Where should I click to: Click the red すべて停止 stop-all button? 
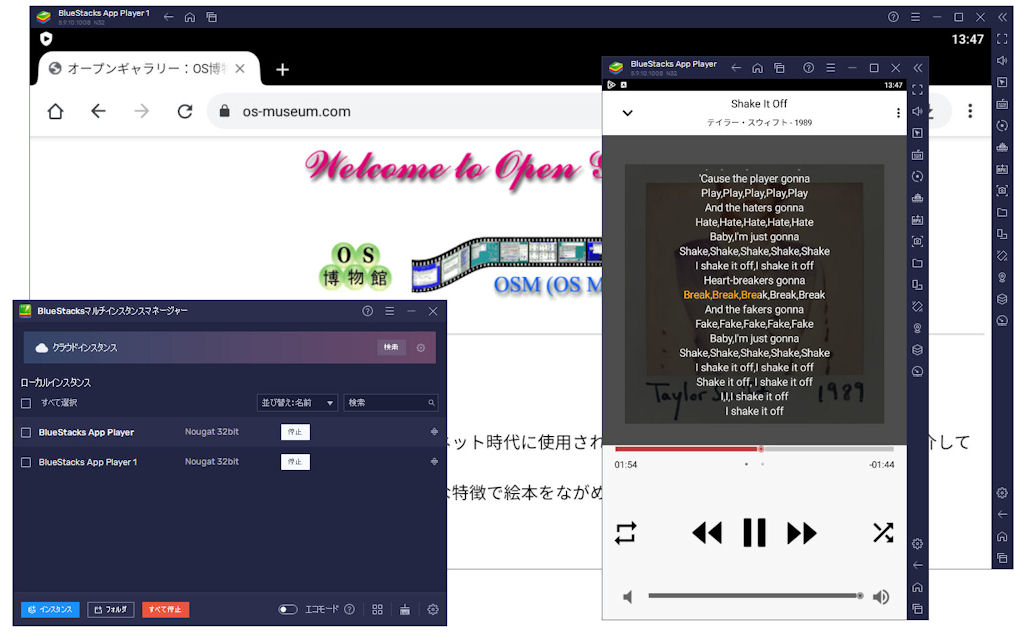165,609
